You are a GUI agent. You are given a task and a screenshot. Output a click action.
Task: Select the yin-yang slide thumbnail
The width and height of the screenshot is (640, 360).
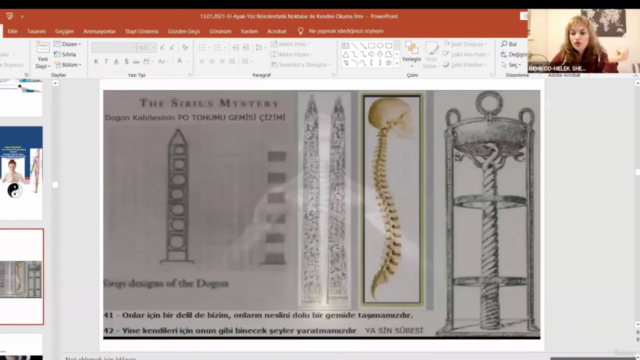point(21,173)
